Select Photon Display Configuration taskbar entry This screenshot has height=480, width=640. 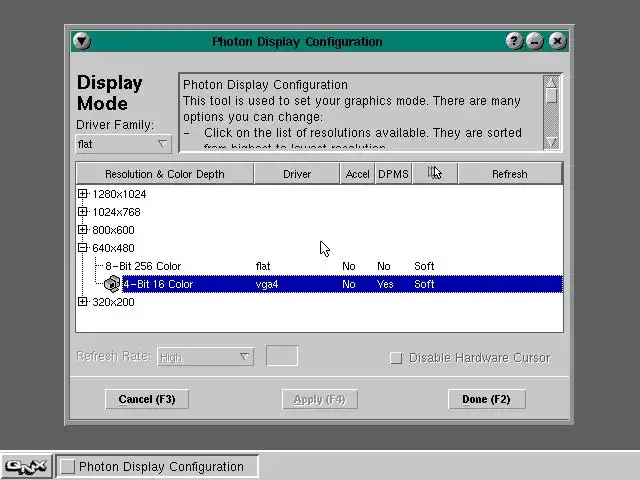coord(157,466)
